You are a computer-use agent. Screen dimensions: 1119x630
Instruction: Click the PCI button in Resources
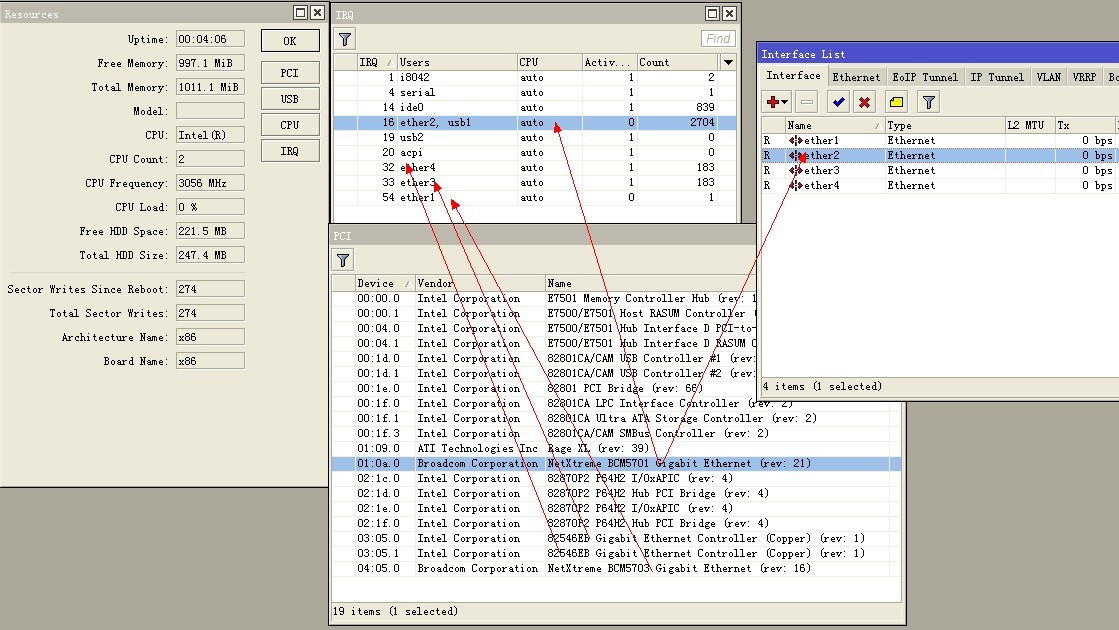(289, 73)
